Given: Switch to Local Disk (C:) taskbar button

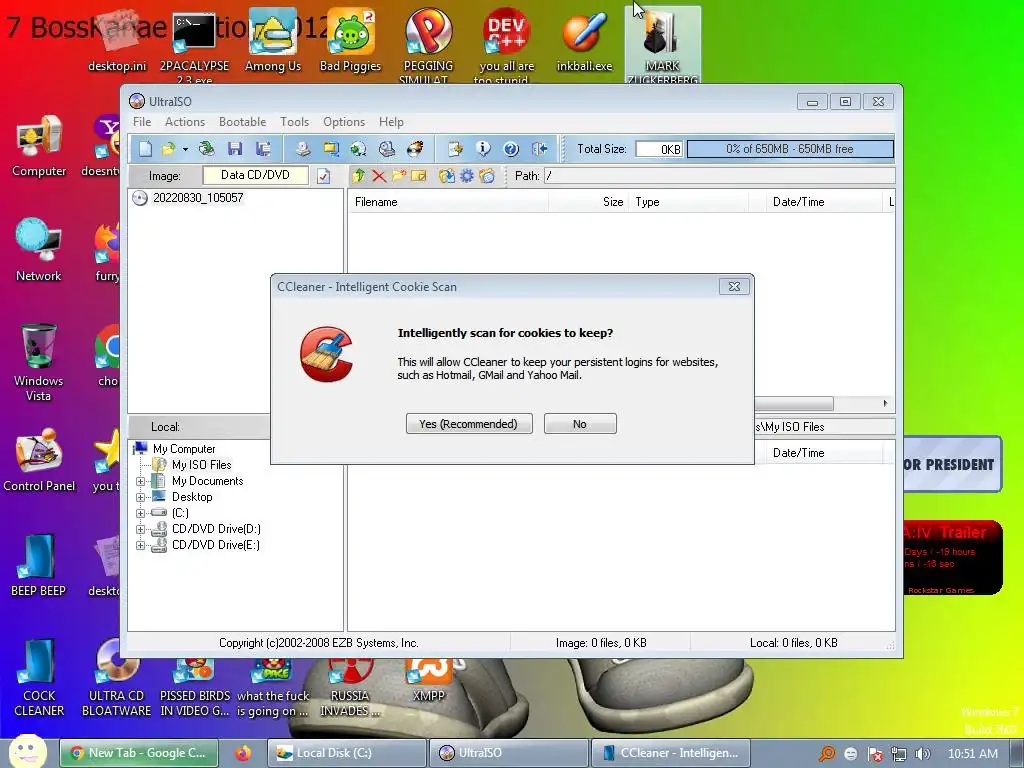Looking at the screenshot, I should pos(347,753).
